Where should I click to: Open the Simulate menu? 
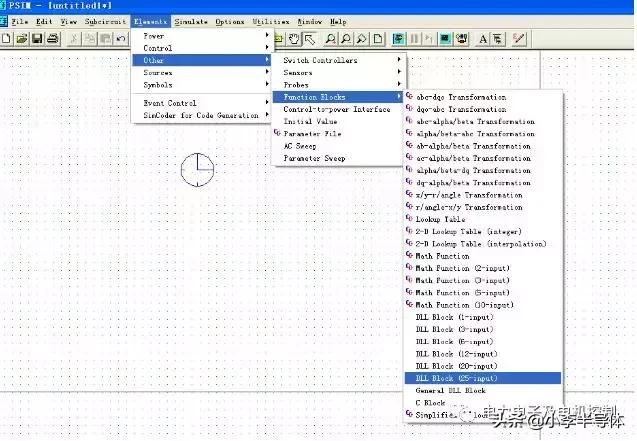(x=191, y=22)
